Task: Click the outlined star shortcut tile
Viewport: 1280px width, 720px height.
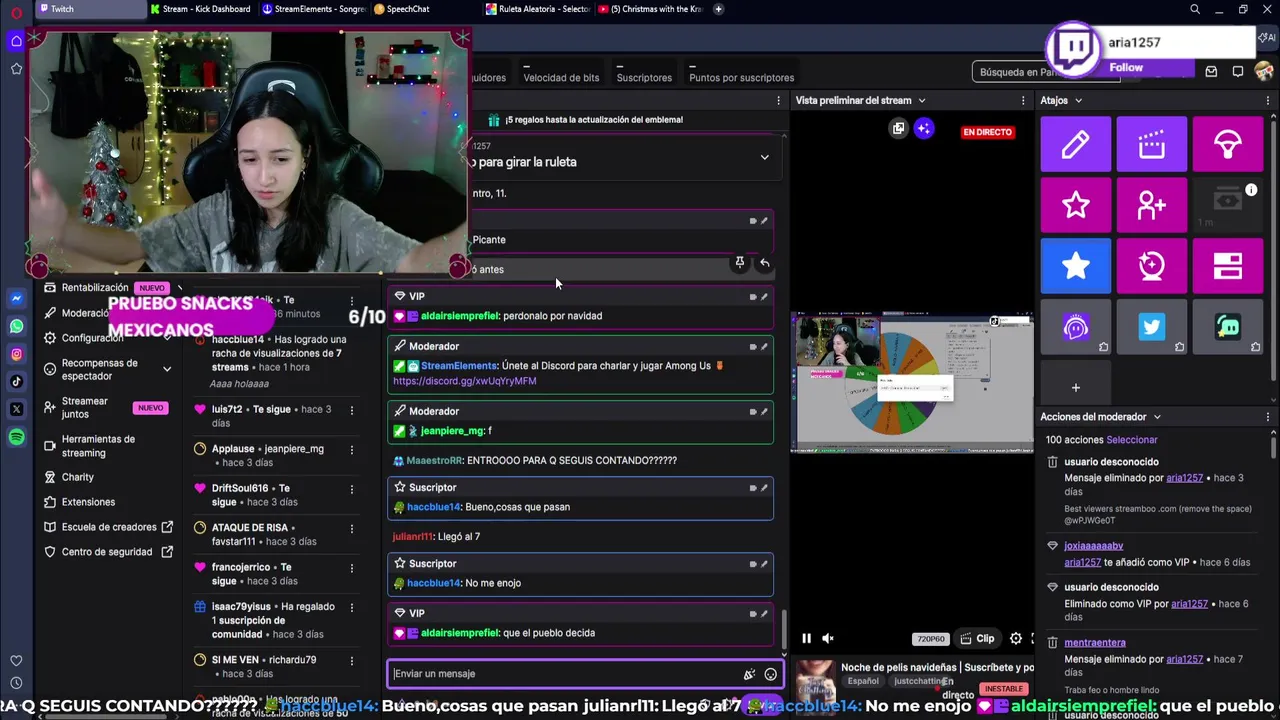Action: (1075, 205)
